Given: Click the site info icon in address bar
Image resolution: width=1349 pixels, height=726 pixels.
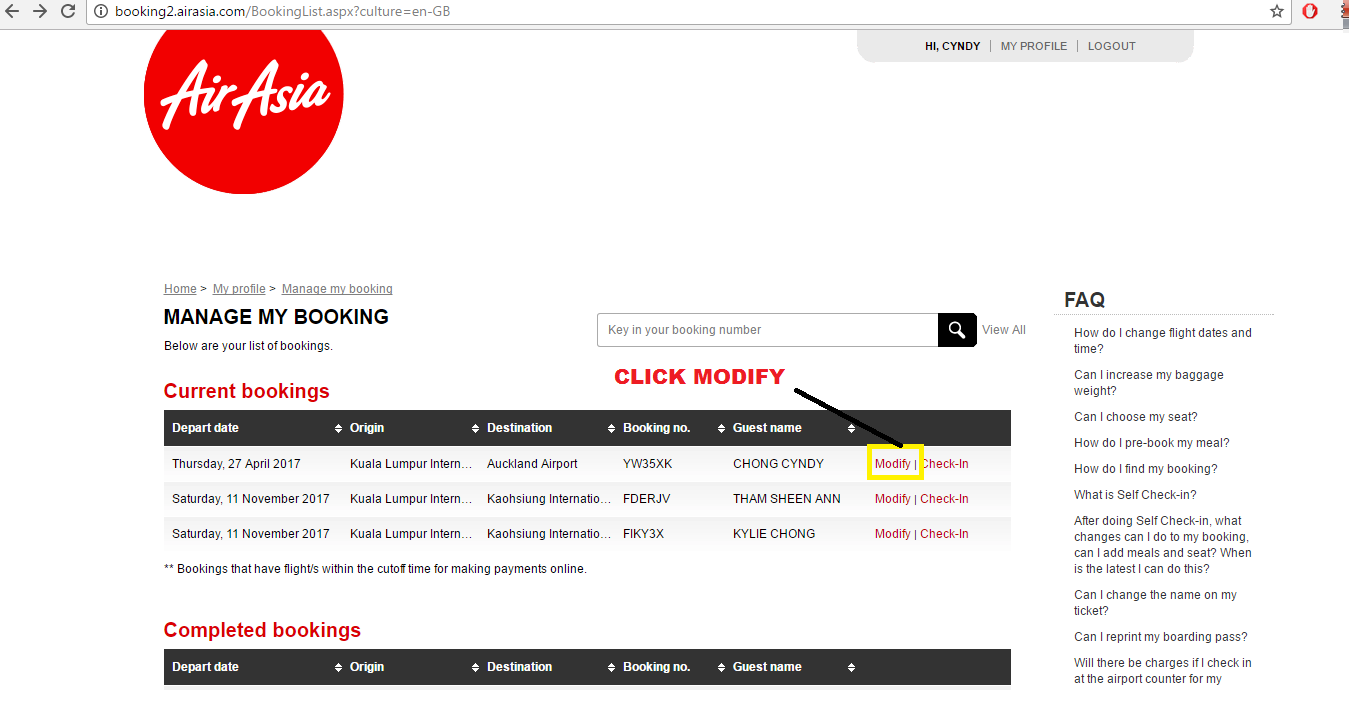Looking at the screenshot, I should click(101, 12).
